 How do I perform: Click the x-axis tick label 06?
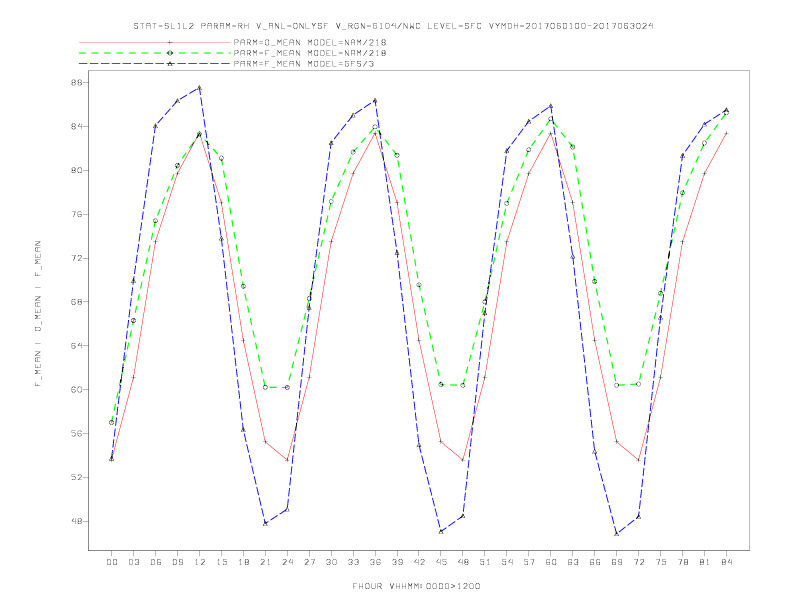coord(156,562)
